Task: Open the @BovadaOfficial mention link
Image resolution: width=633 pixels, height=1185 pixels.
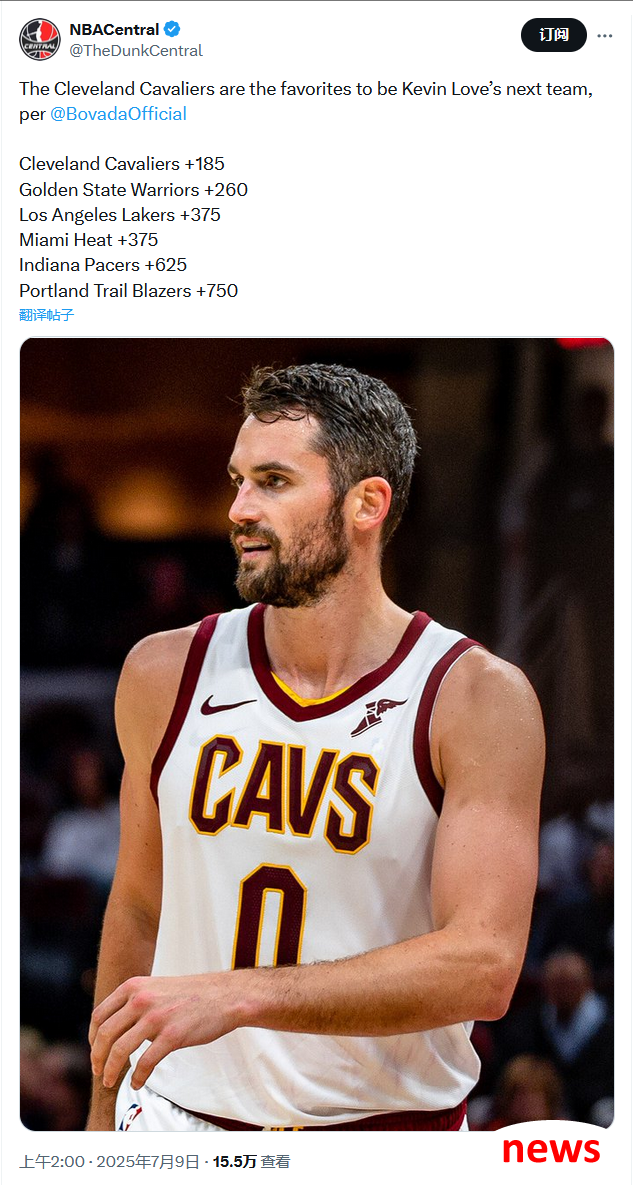Action: (118, 114)
